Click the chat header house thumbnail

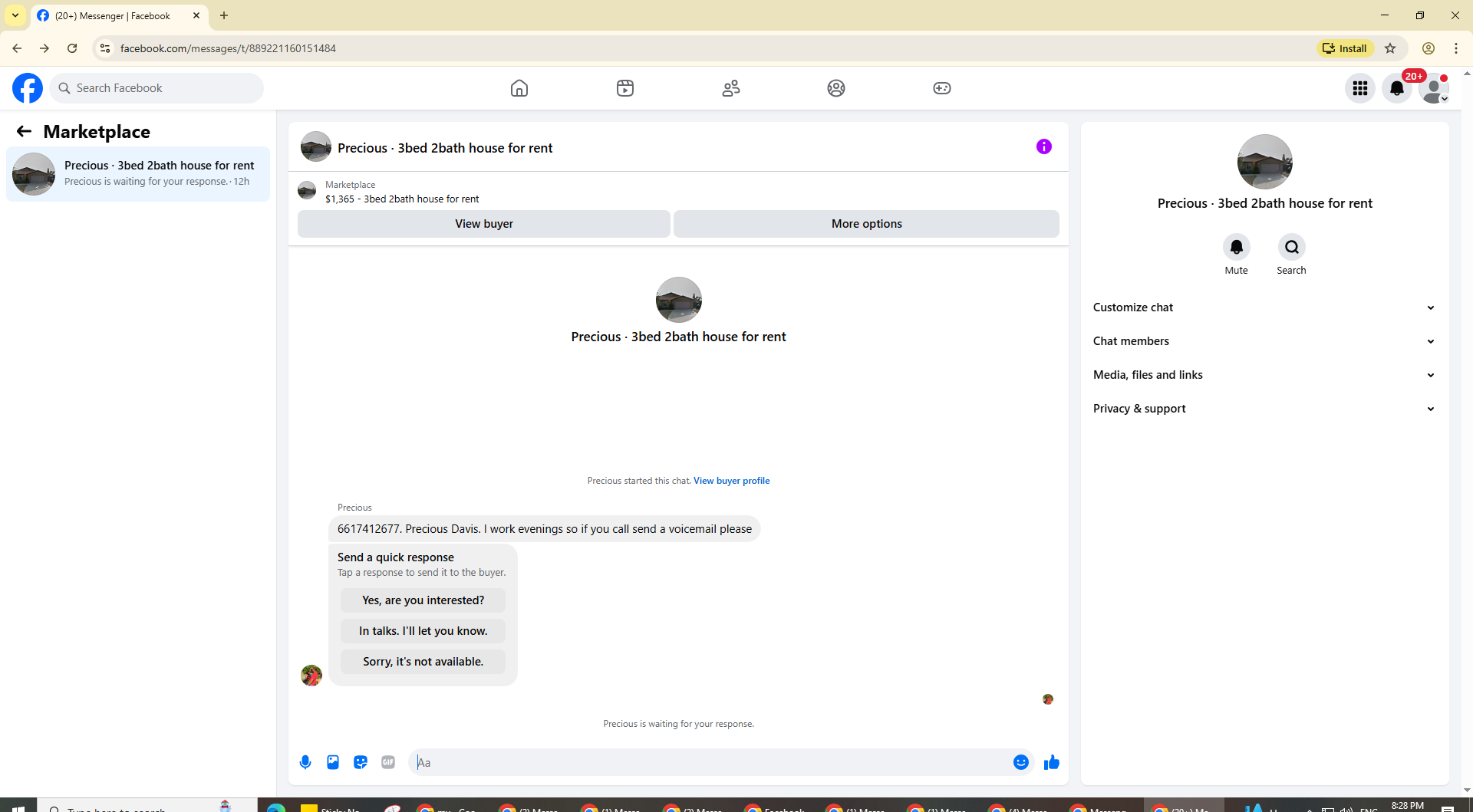click(x=316, y=146)
